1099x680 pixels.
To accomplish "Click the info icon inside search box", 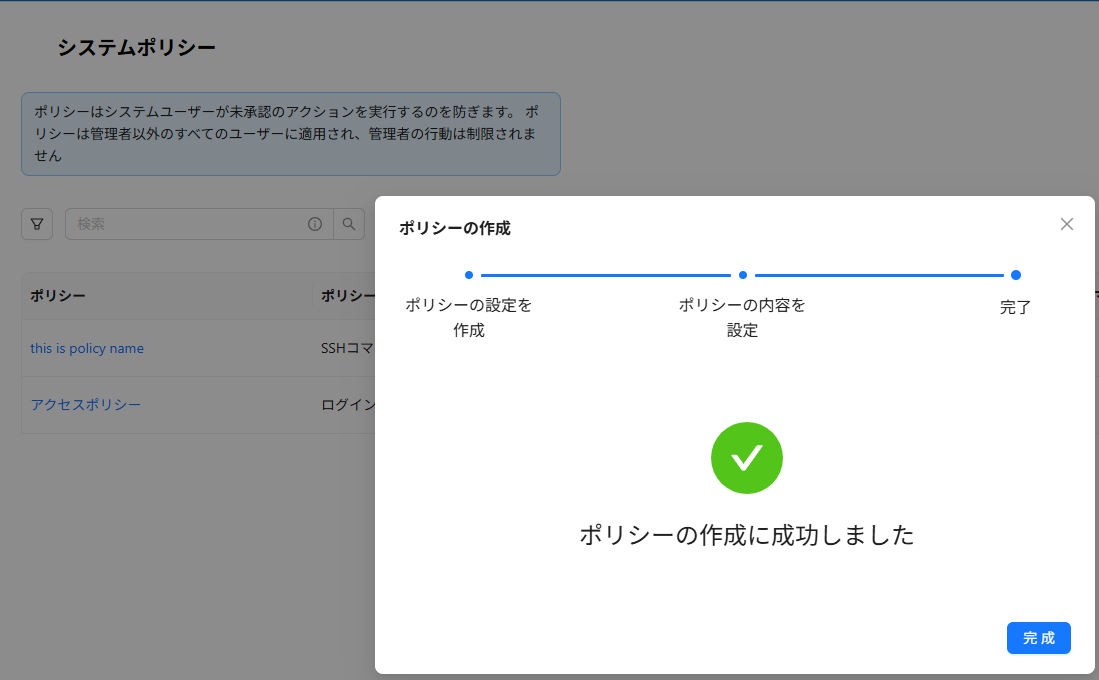I will pyautogui.click(x=315, y=224).
